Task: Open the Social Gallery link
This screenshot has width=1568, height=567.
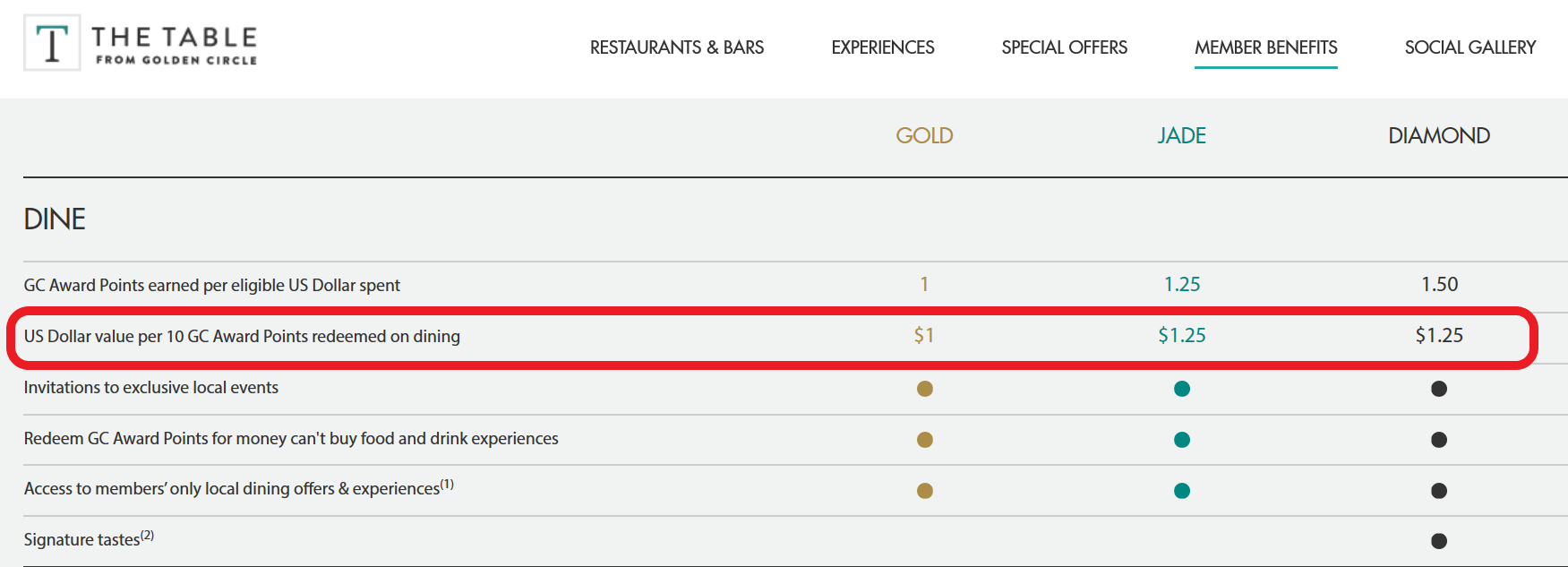Action: (x=1470, y=47)
